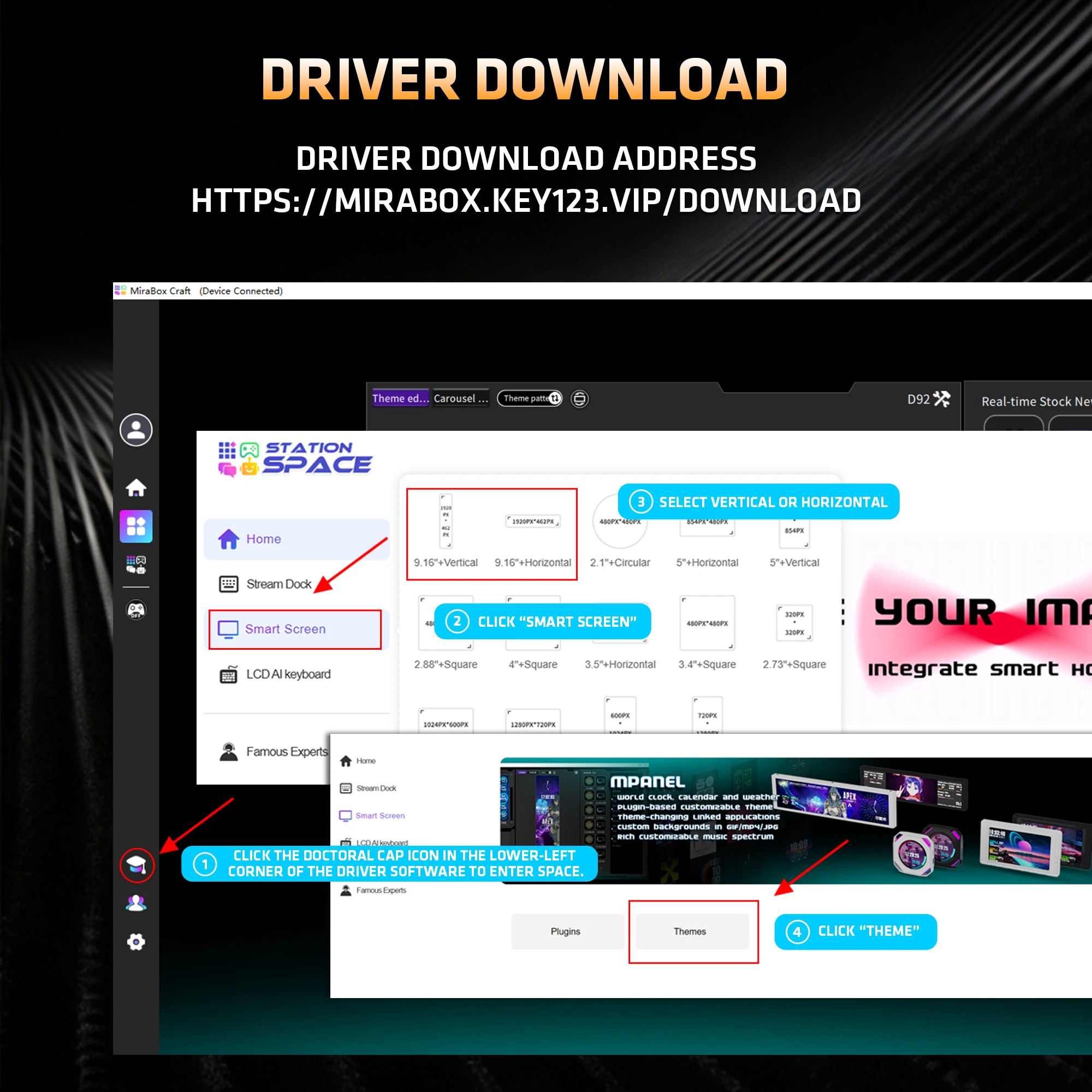
Task: Click the white home icon in the dark sidebar
Action: tap(135, 487)
